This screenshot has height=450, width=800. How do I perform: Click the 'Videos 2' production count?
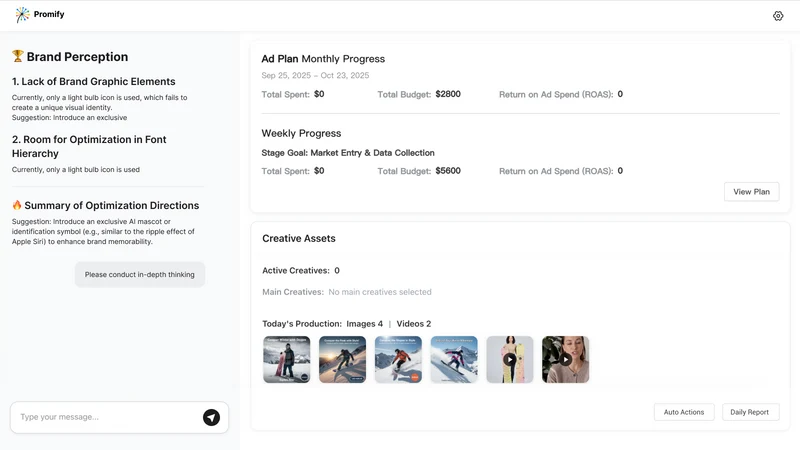tap(414, 324)
